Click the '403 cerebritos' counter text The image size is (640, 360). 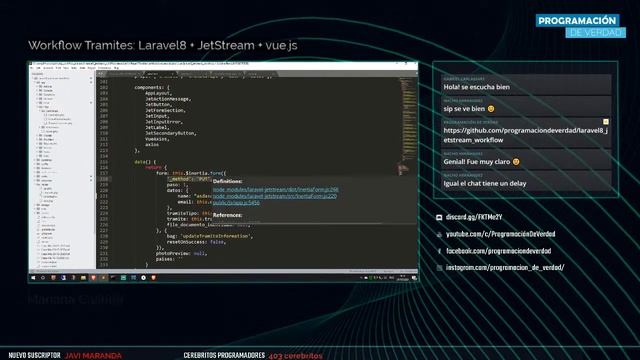295,356
